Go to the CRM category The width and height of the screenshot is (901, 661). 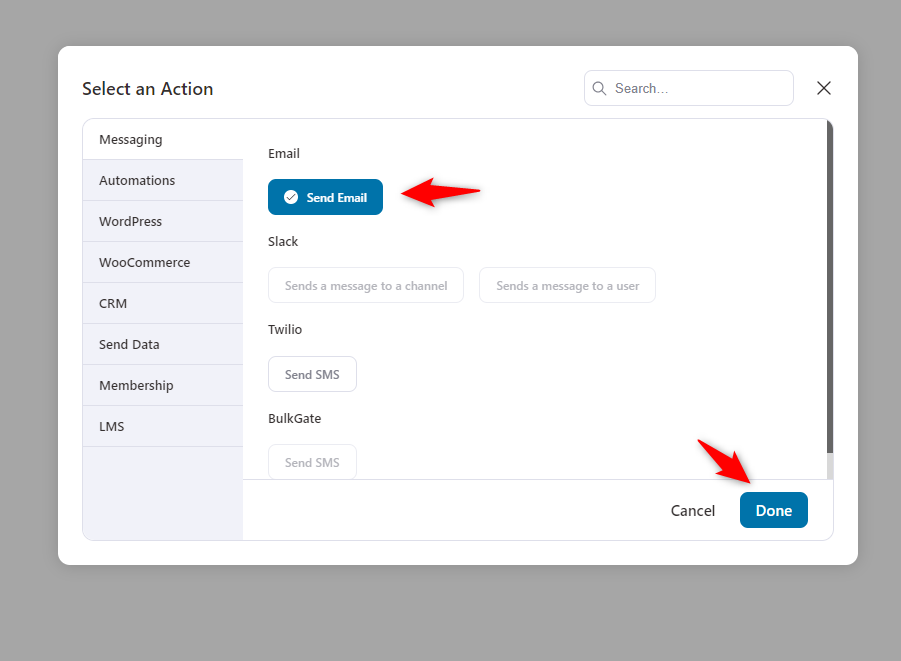tap(163, 303)
